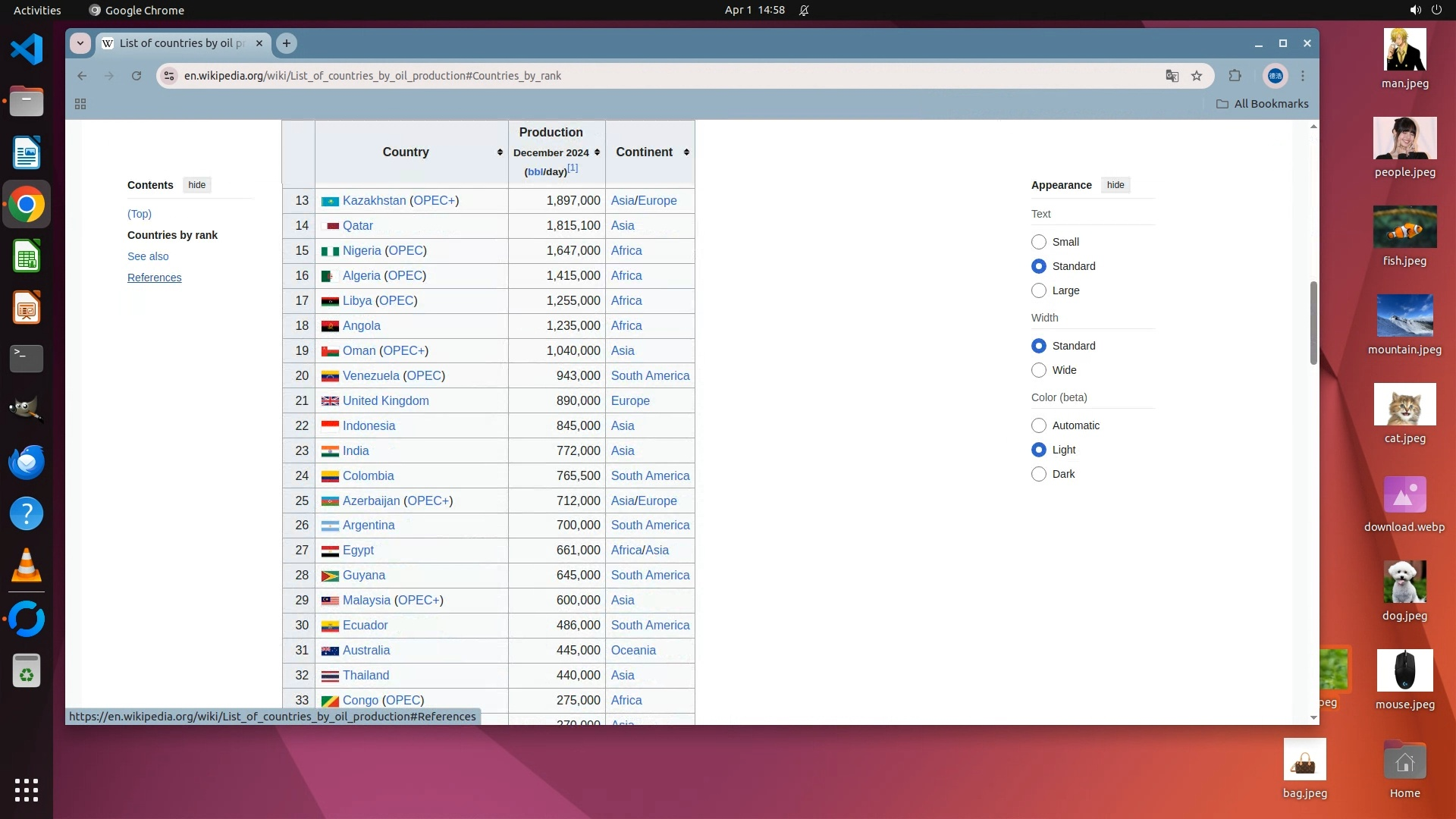Open Chrome three-dot menu
The image size is (1456, 819).
[1303, 76]
